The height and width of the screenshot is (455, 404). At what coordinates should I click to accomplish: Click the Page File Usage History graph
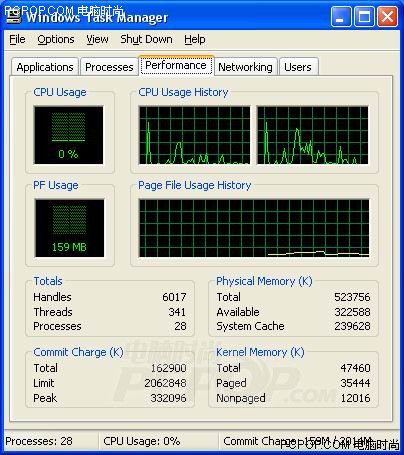[x=254, y=228]
